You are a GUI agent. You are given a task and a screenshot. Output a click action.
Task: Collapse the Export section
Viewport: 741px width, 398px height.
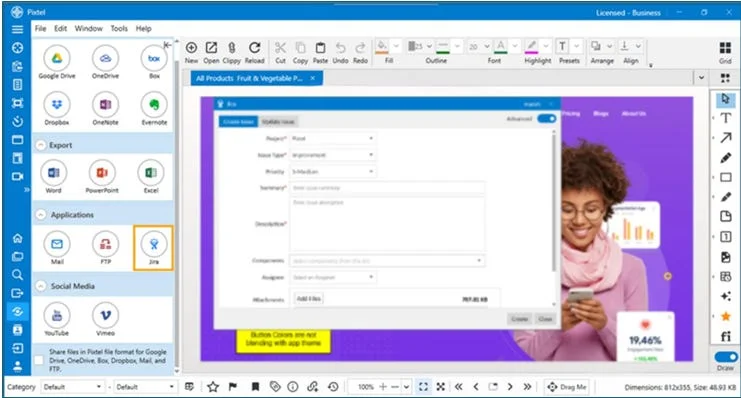tap(41, 145)
